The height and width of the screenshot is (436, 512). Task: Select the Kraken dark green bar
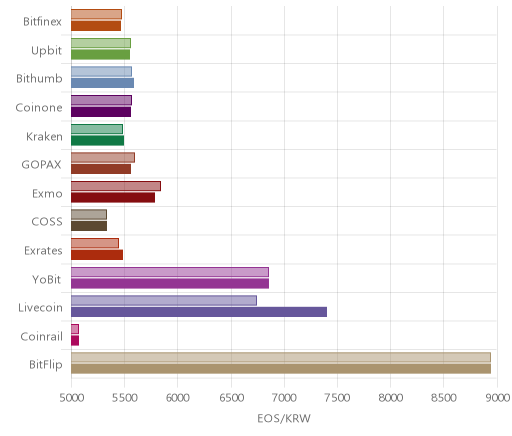98,140
